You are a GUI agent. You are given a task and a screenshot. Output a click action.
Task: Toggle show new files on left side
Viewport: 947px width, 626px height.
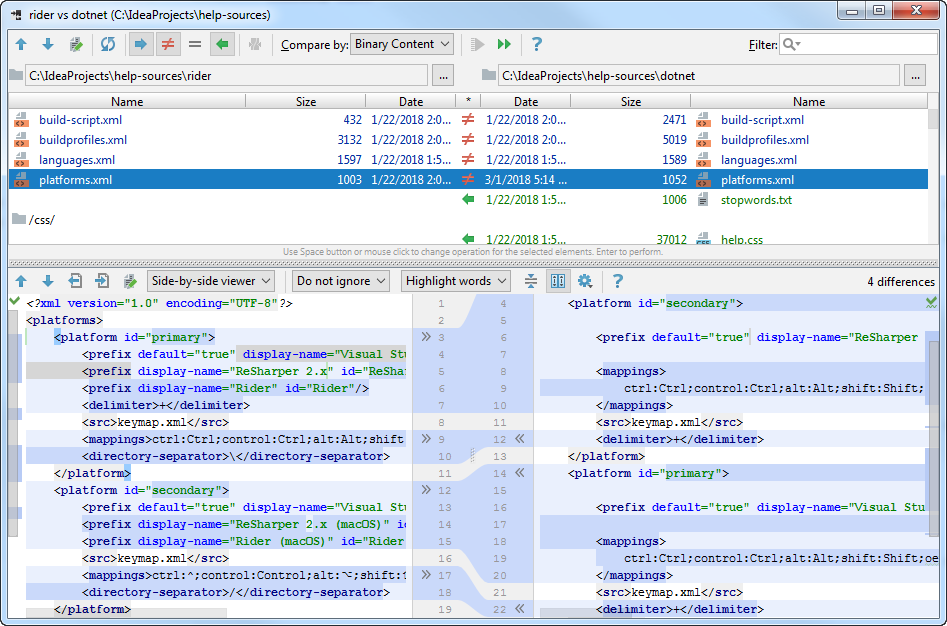[x=141, y=44]
